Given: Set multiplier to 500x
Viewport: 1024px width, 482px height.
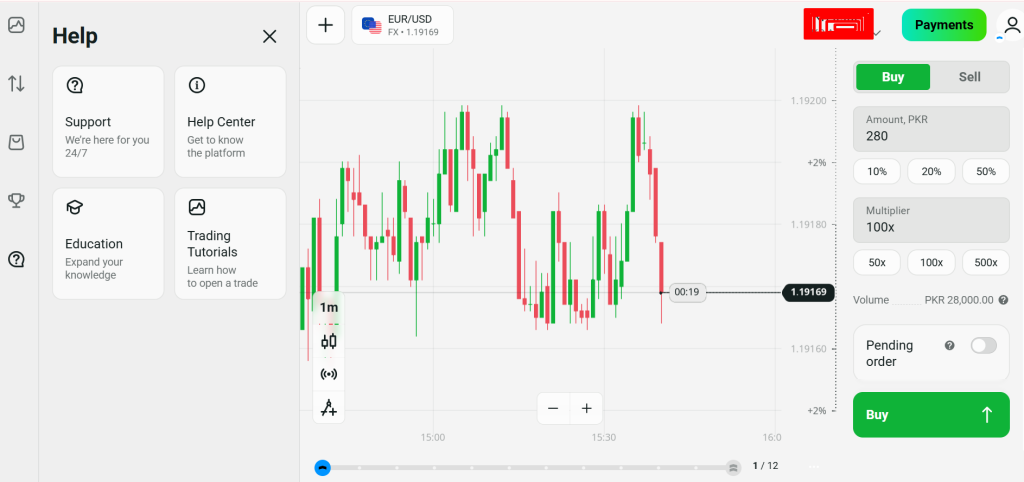Looking at the screenshot, I should point(985,262).
